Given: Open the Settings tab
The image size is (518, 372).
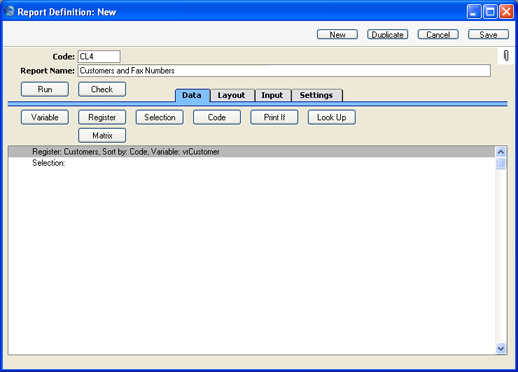Looking at the screenshot, I should point(317,95).
